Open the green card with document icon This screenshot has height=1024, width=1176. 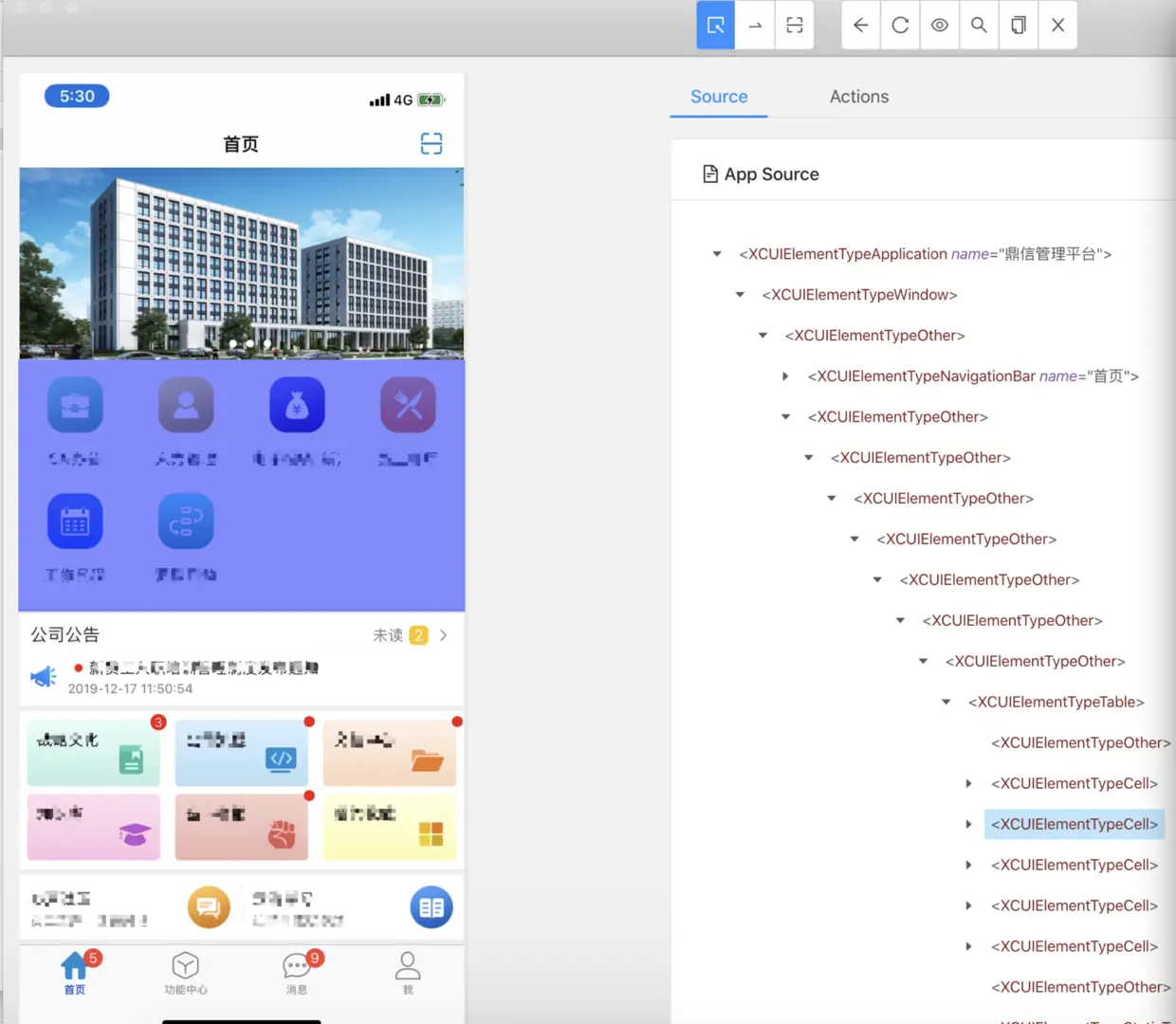pyautogui.click(x=94, y=753)
